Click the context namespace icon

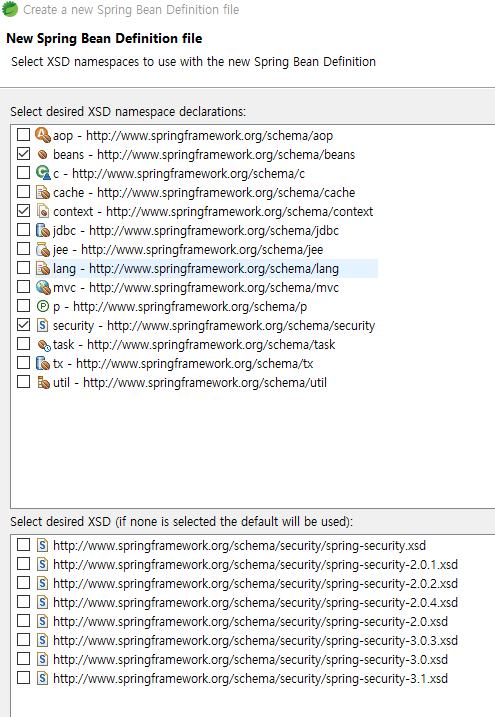tap(43, 211)
